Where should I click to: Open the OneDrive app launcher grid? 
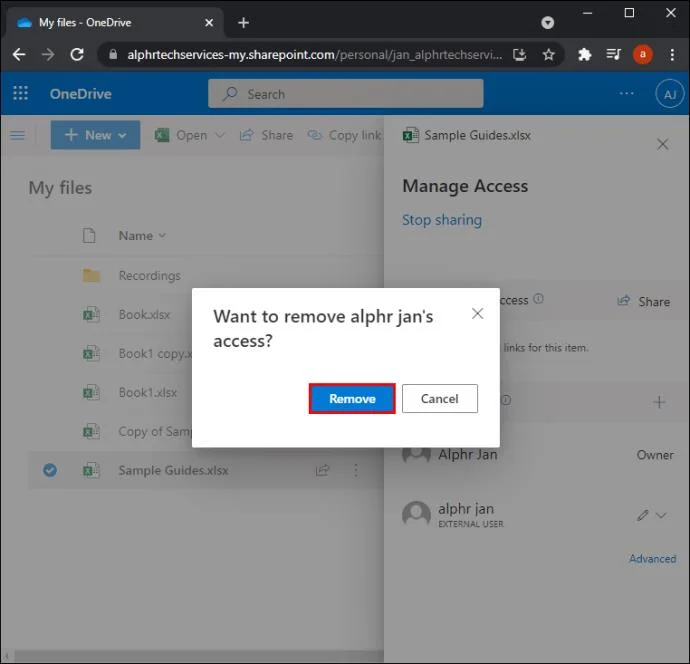click(20, 93)
